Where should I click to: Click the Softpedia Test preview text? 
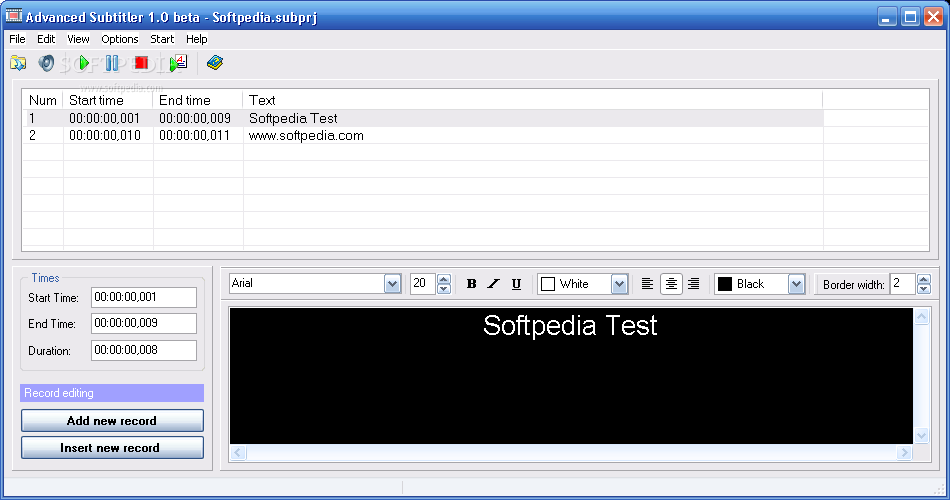coord(570,325)
